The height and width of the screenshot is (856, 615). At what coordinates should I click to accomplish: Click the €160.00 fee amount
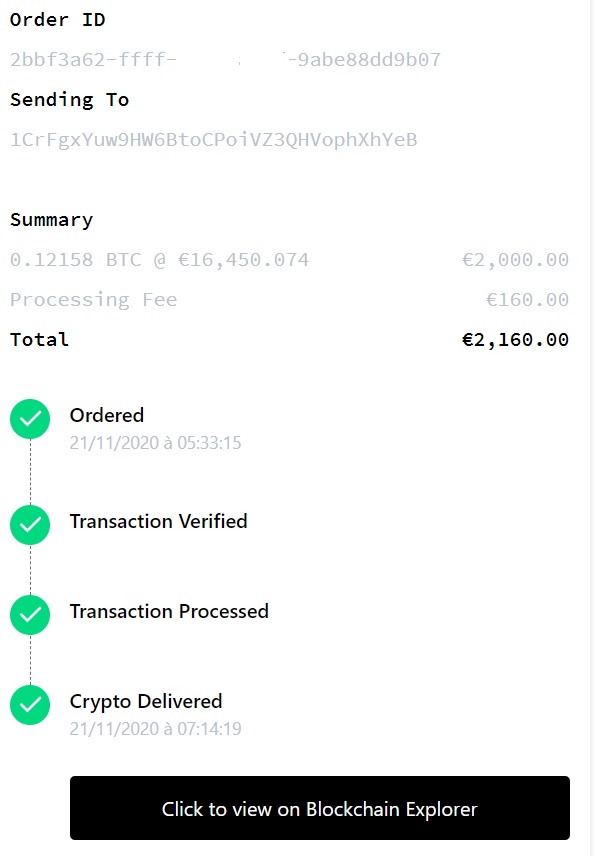coord(527,300)
